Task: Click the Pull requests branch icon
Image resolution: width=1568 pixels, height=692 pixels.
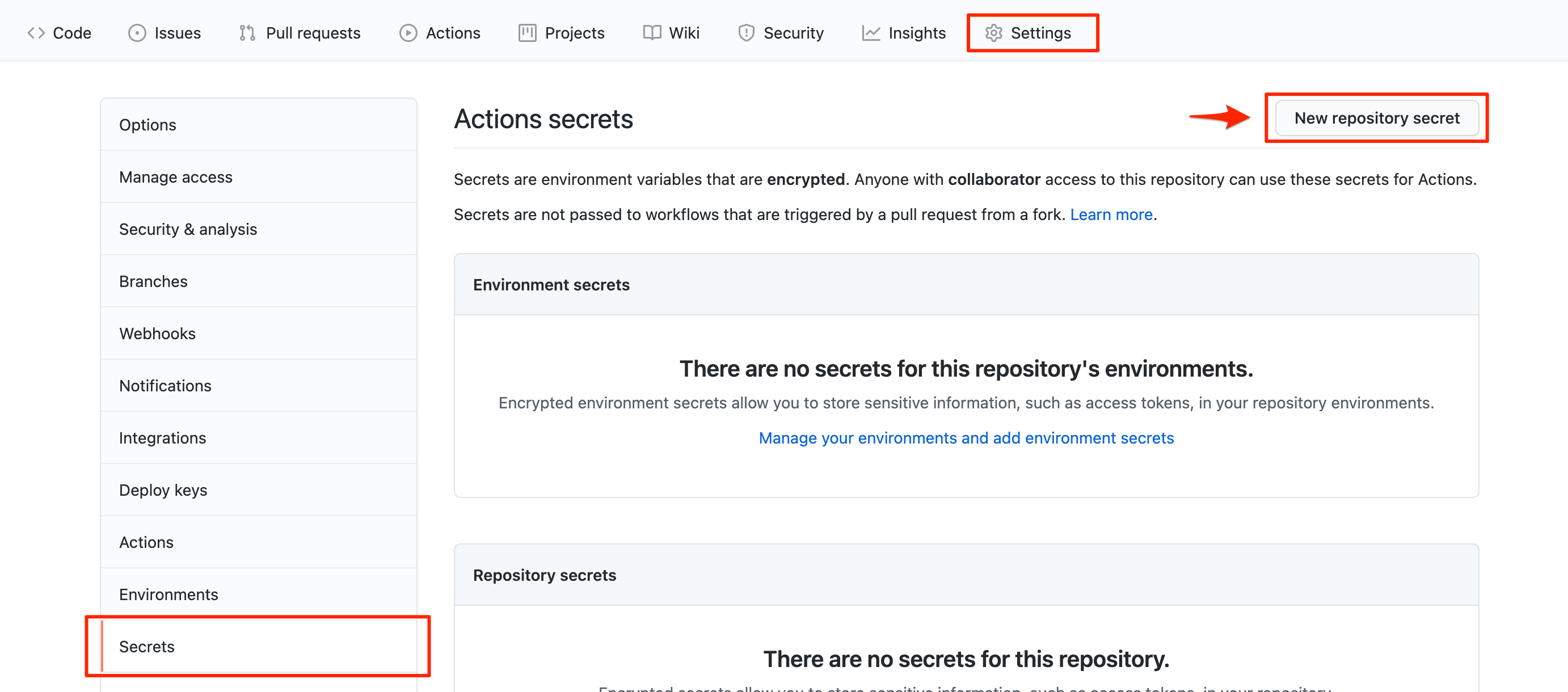Action: pos(247,33)
